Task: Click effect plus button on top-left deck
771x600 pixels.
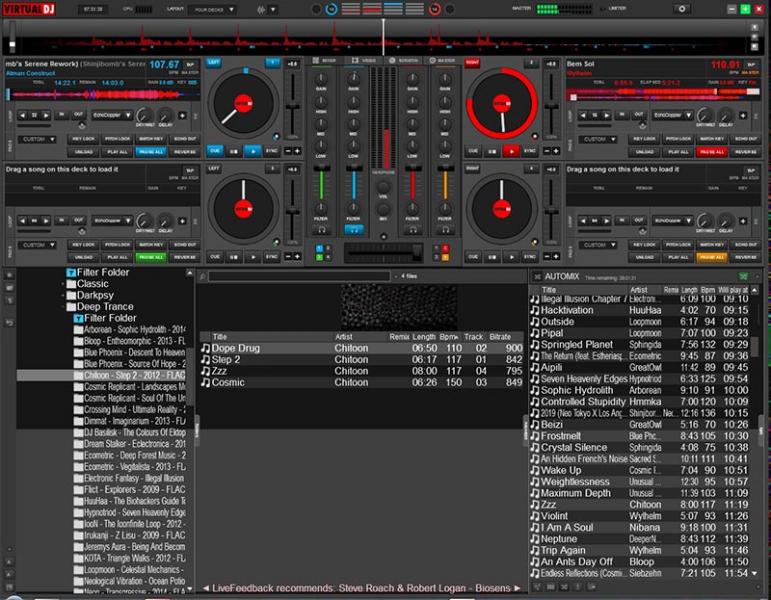Action: coord(182,115)
